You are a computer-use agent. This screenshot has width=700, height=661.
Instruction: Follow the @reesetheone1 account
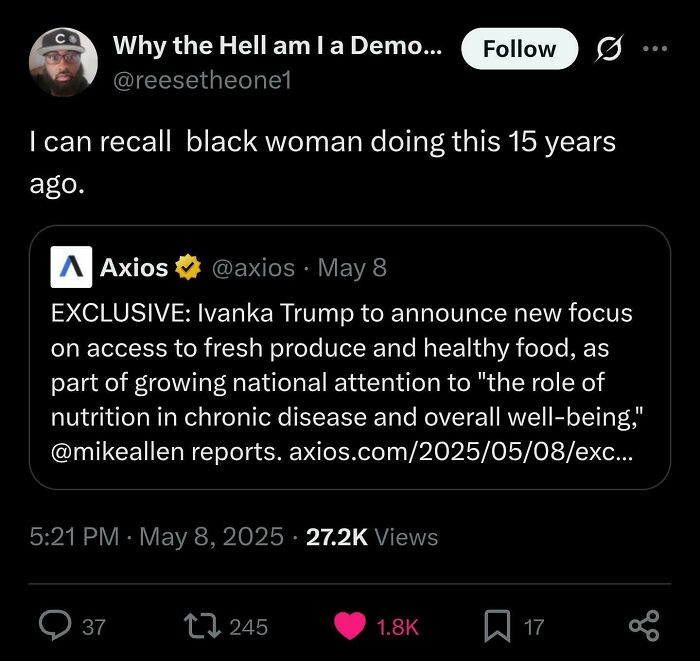[519, 48]
